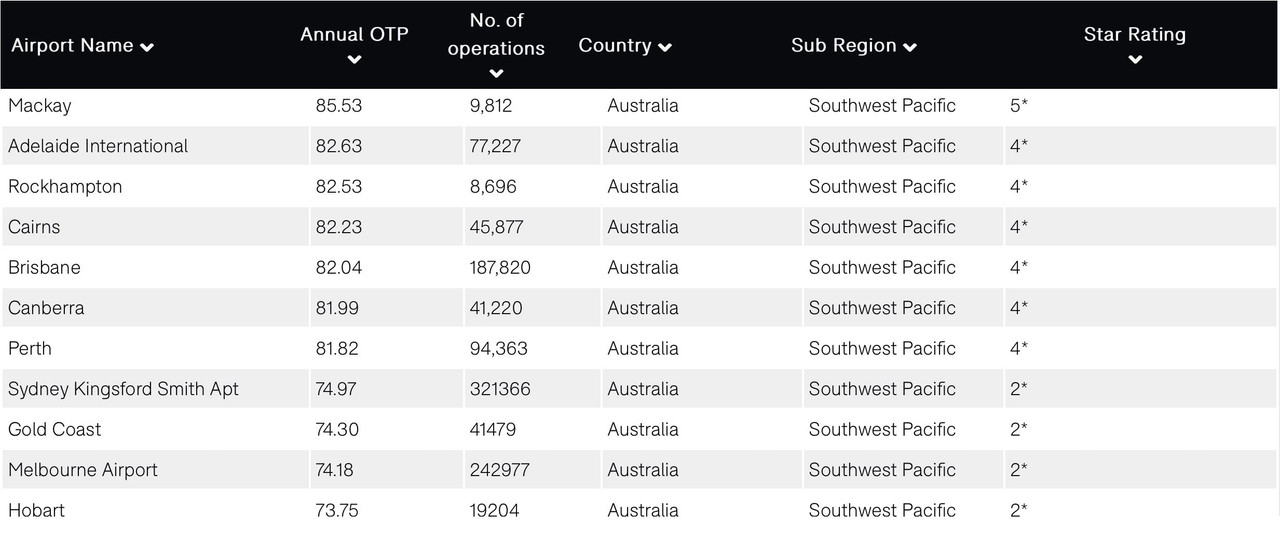Open the Country column chevron

point(665,47)
